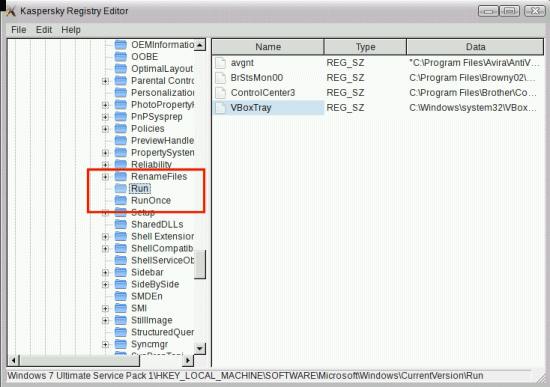Image resolution: width=550 pixels, height=387 pixels.
Task: Open the File menu
Action: (x=19, y=30)
